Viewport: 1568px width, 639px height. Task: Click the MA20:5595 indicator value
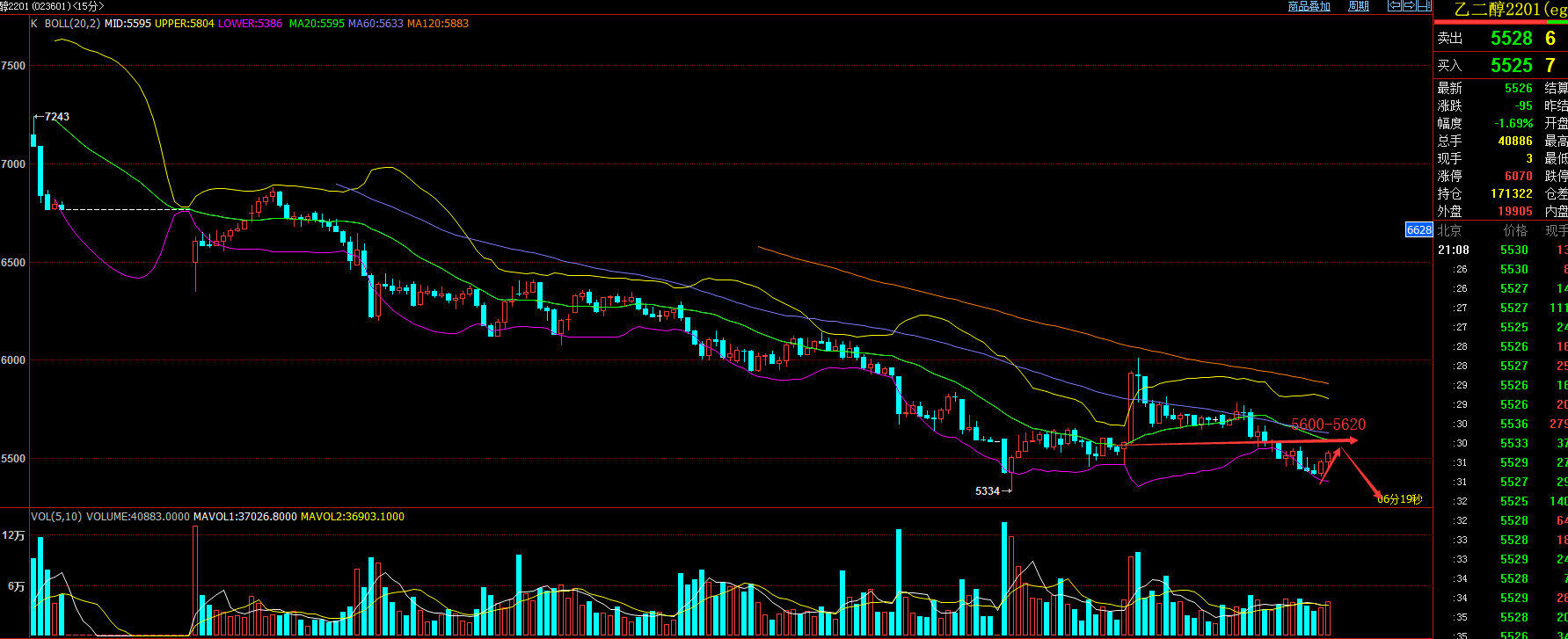[317, 24]
